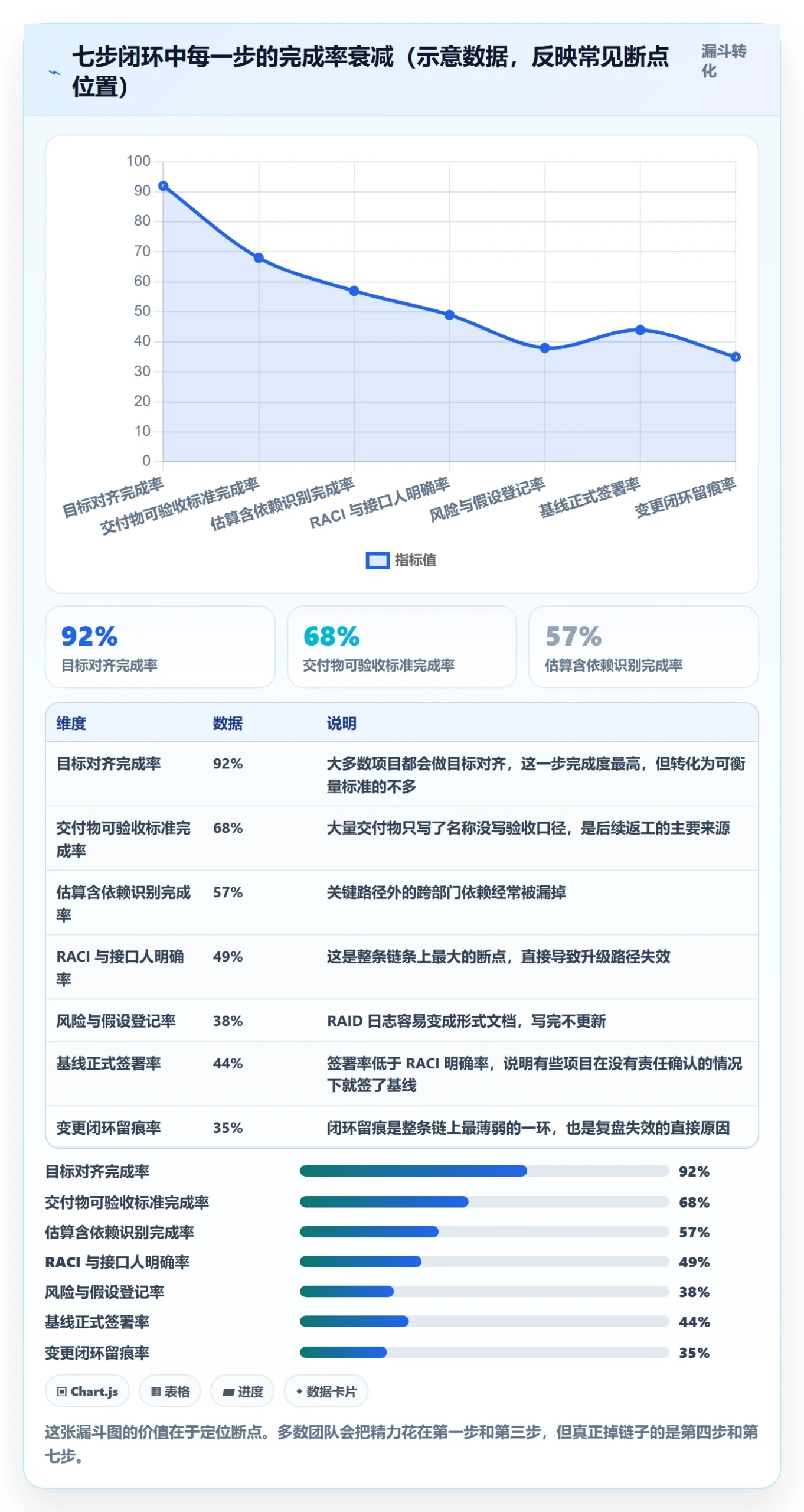This screenshot has width=804, height=1512.
Task: Click table row label 变更闭环留痕率
Action: 109,1128
